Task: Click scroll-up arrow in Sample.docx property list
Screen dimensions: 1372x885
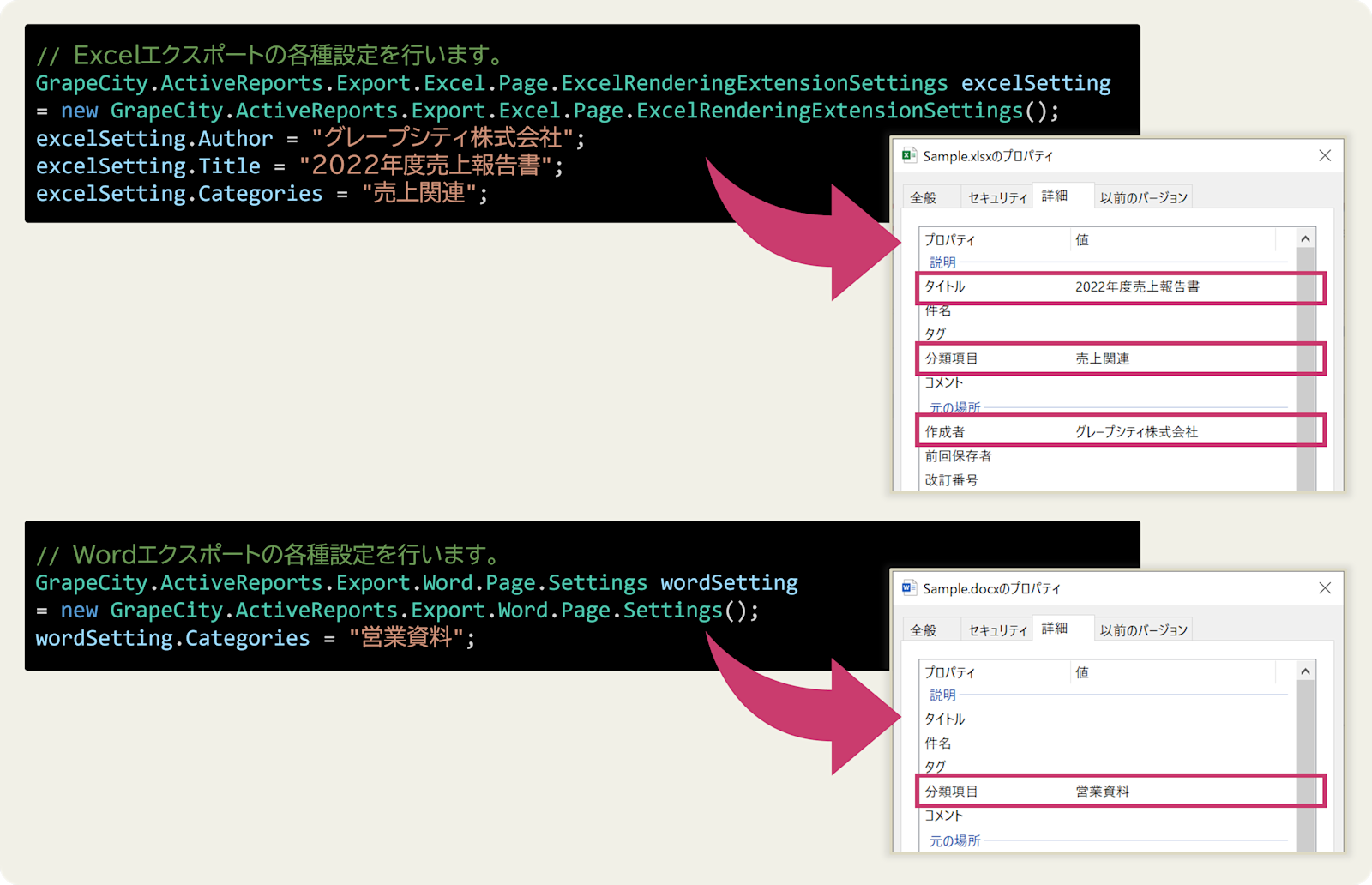Action: 1305,671
